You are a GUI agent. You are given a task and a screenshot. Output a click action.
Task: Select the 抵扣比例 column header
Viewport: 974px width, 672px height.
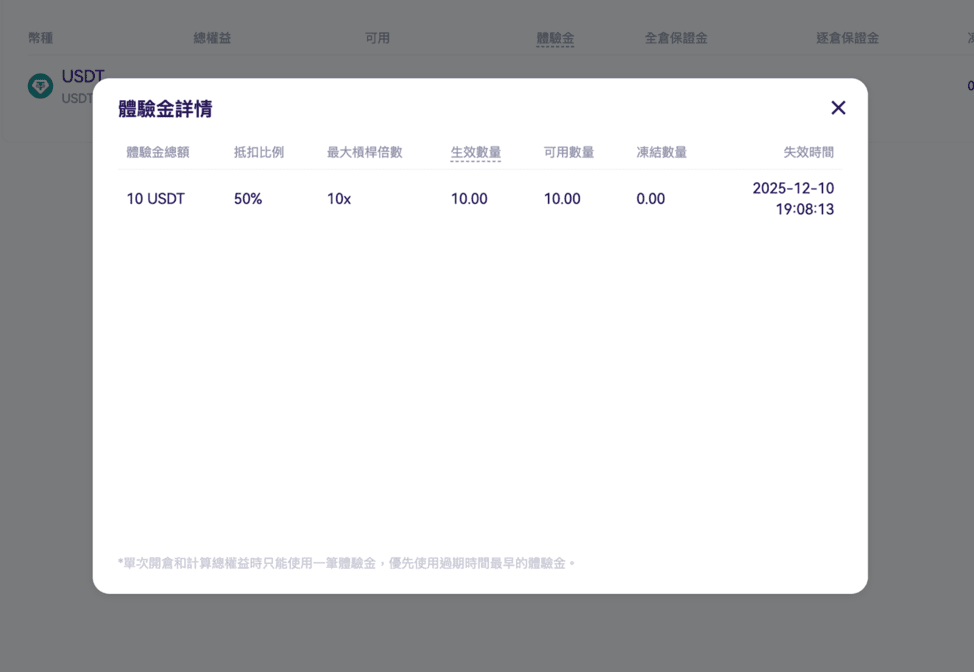(259, 152)
